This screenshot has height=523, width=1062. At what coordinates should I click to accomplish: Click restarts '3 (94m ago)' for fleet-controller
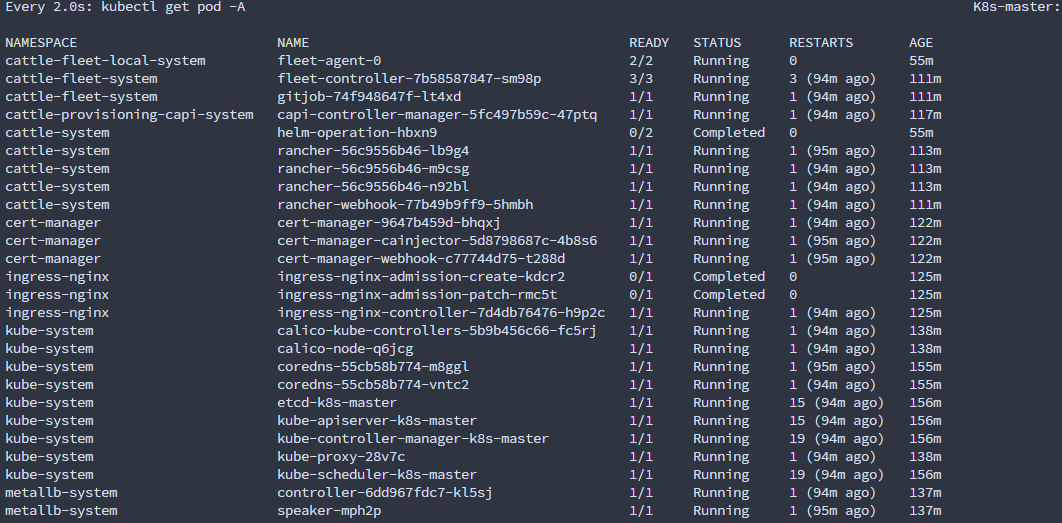tap(833, 79)
